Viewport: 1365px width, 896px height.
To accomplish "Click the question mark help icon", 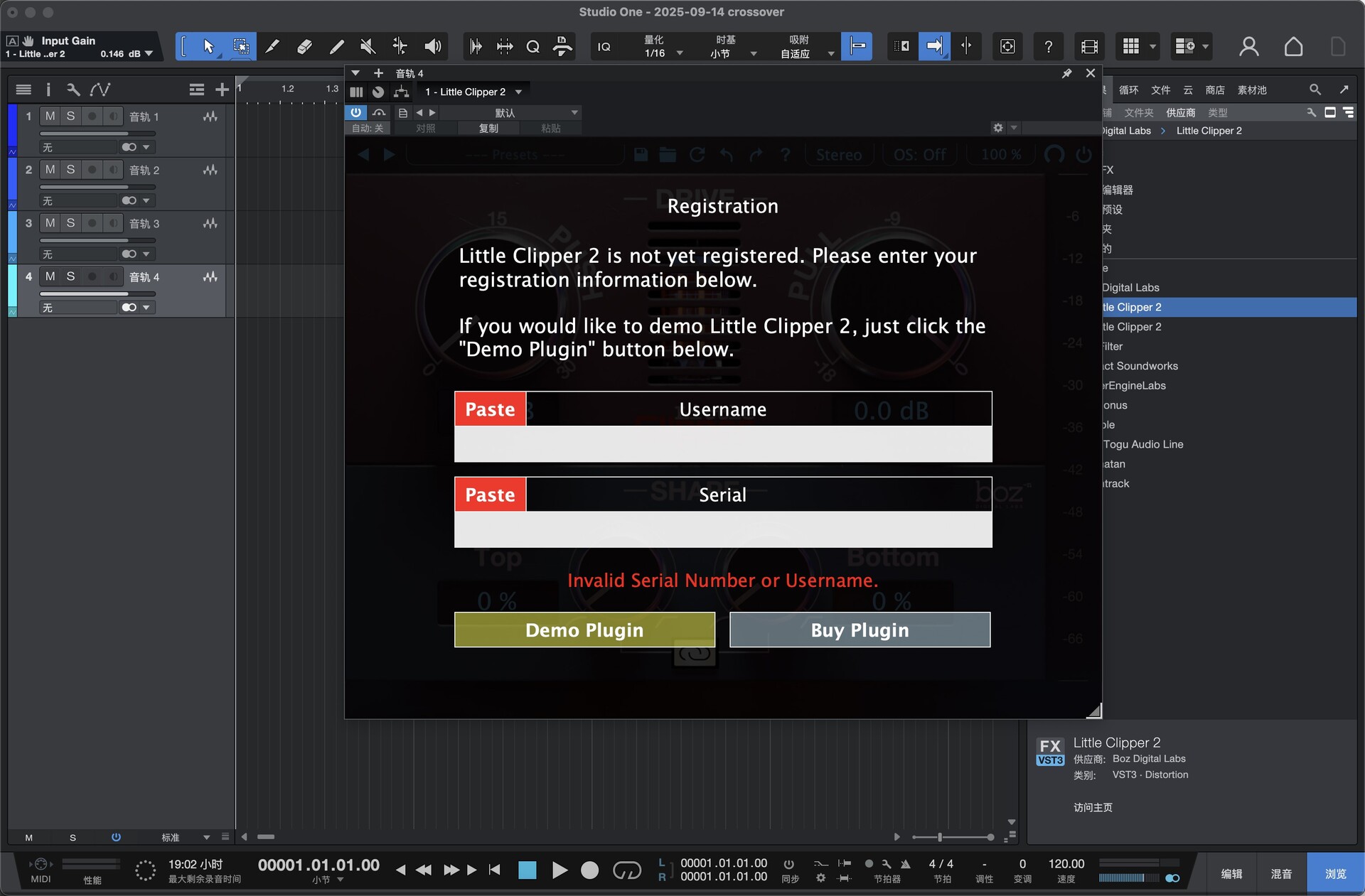I will [1048, 47].
